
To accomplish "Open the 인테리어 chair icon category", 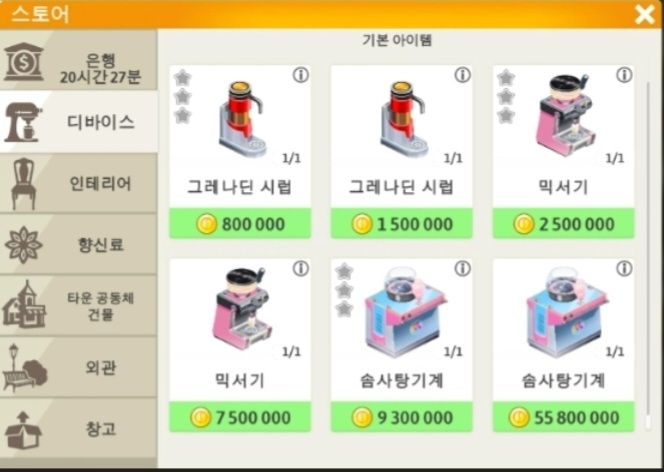I will [24, 183].
